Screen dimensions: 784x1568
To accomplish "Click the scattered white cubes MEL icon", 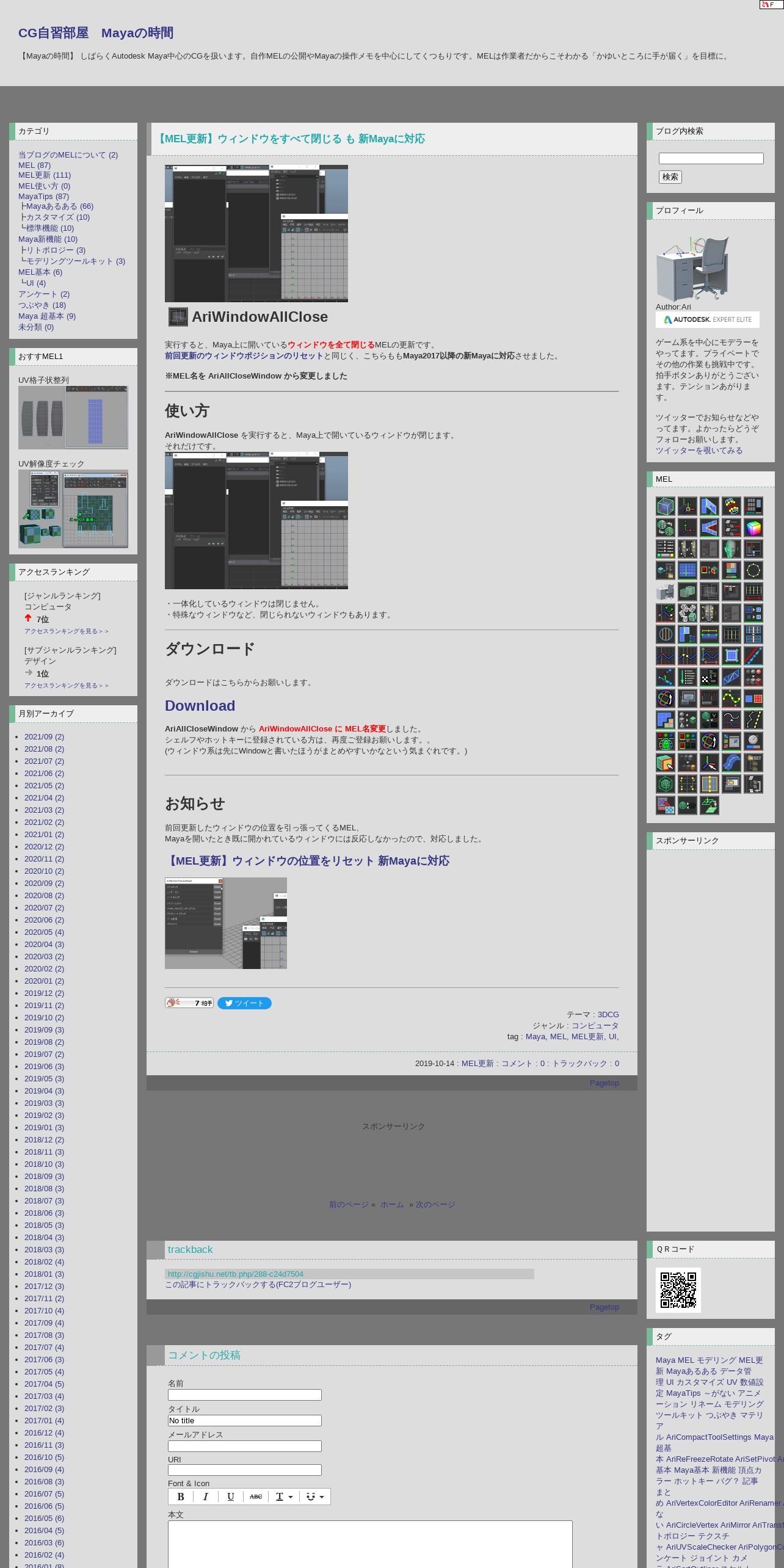I will point(688,613).
